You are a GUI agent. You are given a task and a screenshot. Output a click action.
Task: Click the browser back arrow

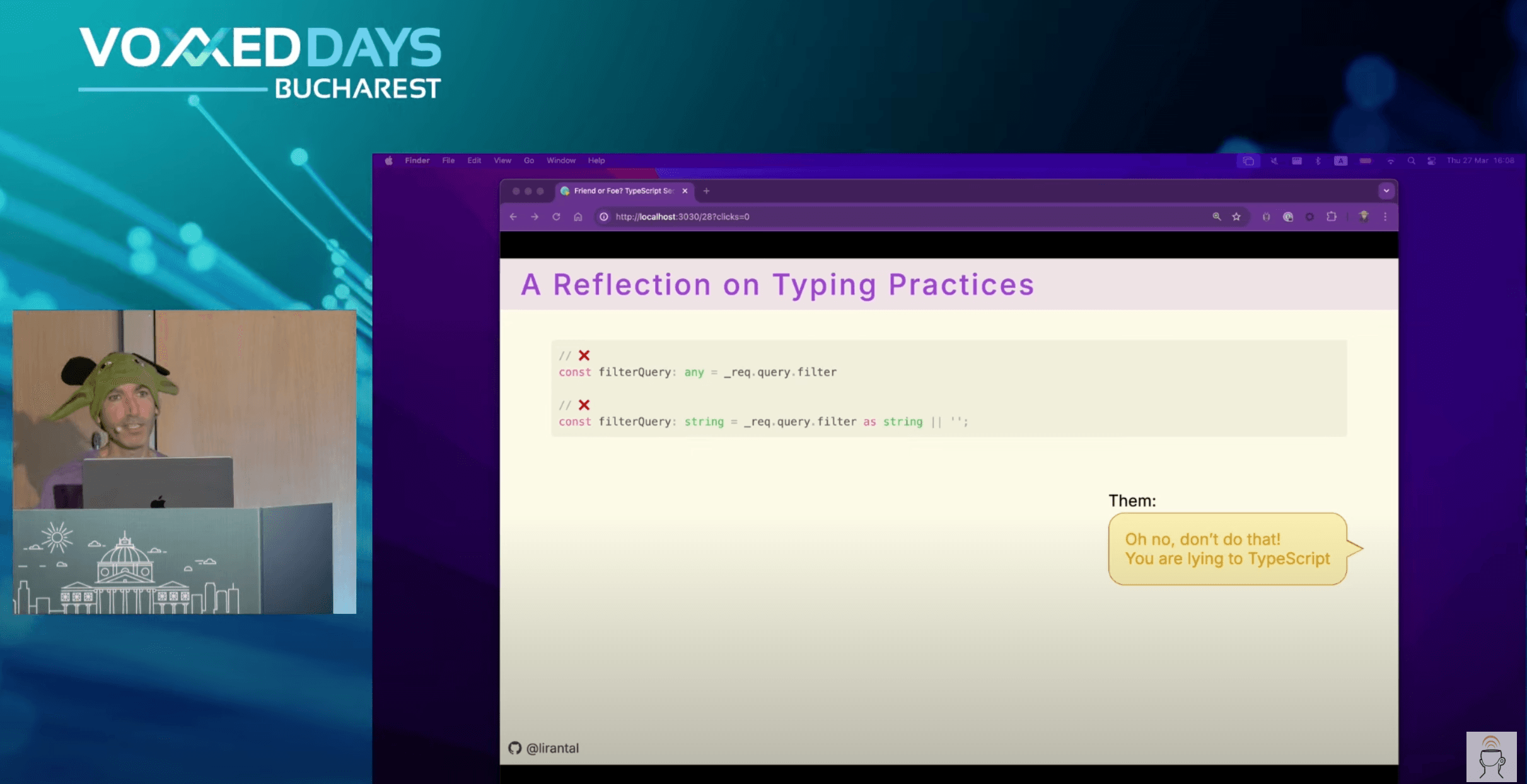tap(513, 217)
